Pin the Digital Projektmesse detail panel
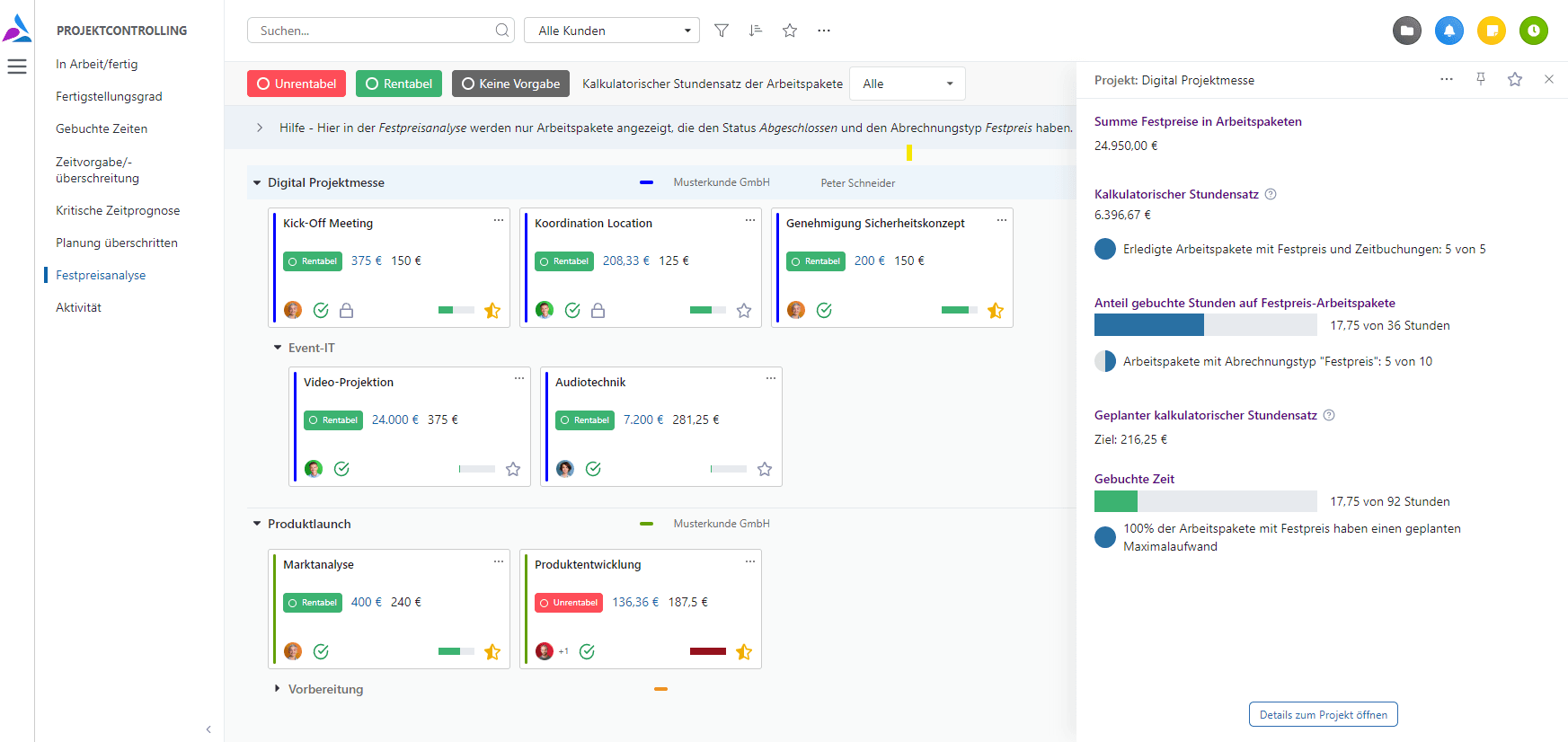1568x742 pixels. 1481,79
